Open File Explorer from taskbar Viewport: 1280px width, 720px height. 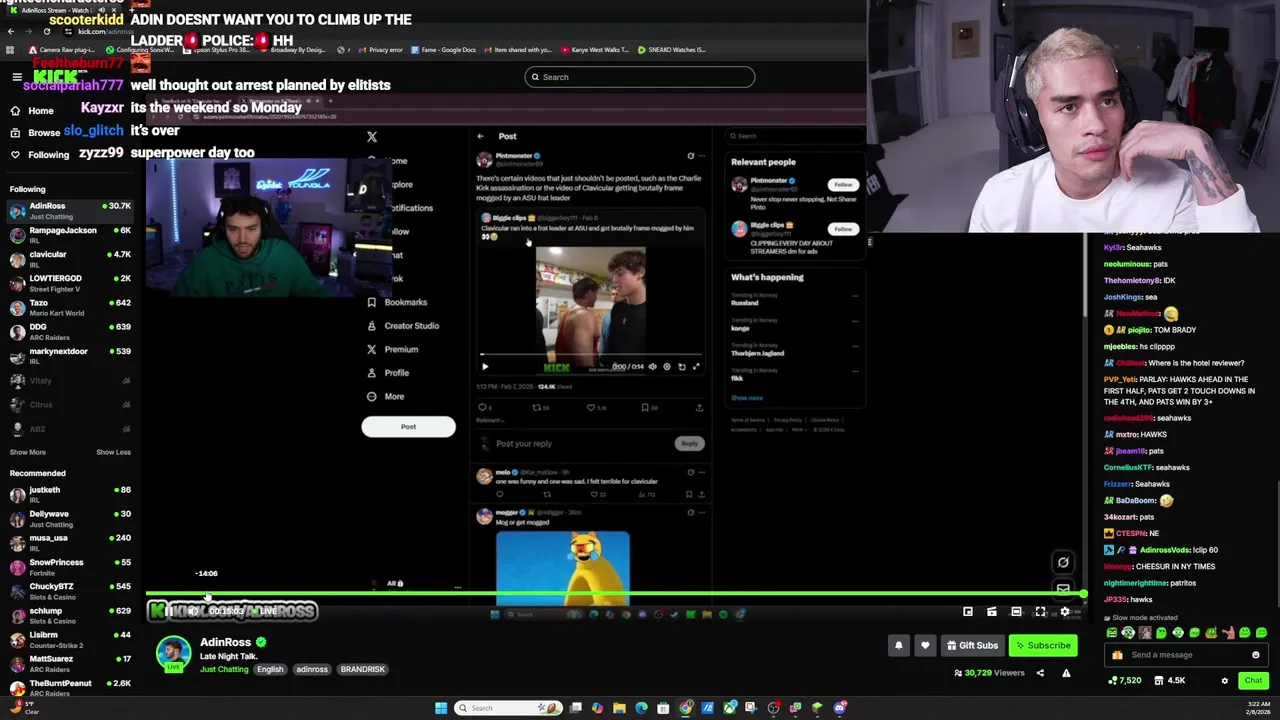619,708
